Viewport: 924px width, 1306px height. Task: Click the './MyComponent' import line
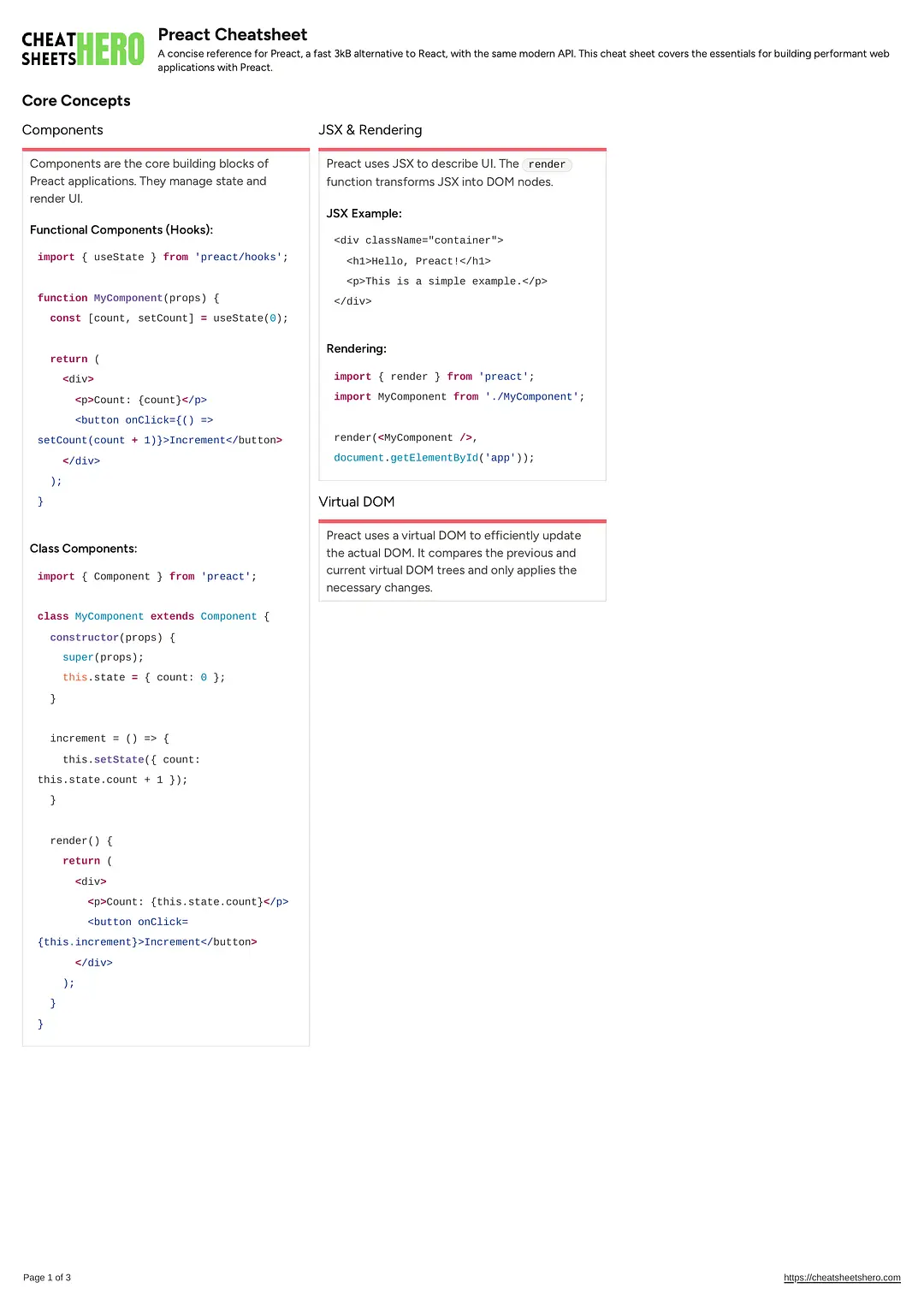[459, 397]
